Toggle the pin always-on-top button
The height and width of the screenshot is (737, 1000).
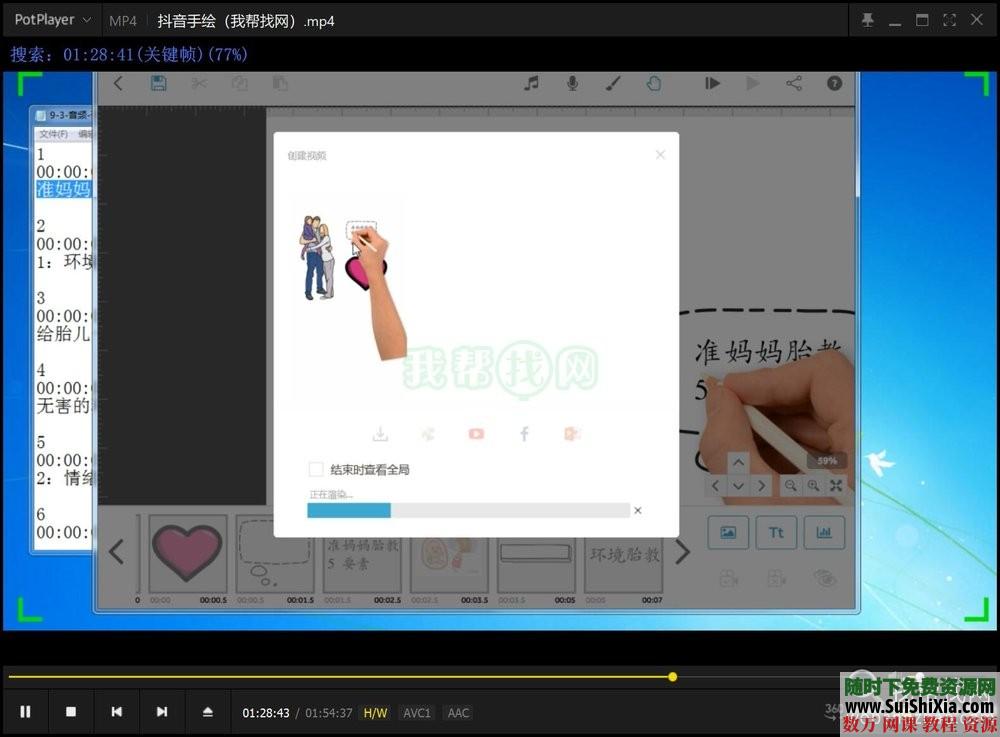tap(867, 18)
